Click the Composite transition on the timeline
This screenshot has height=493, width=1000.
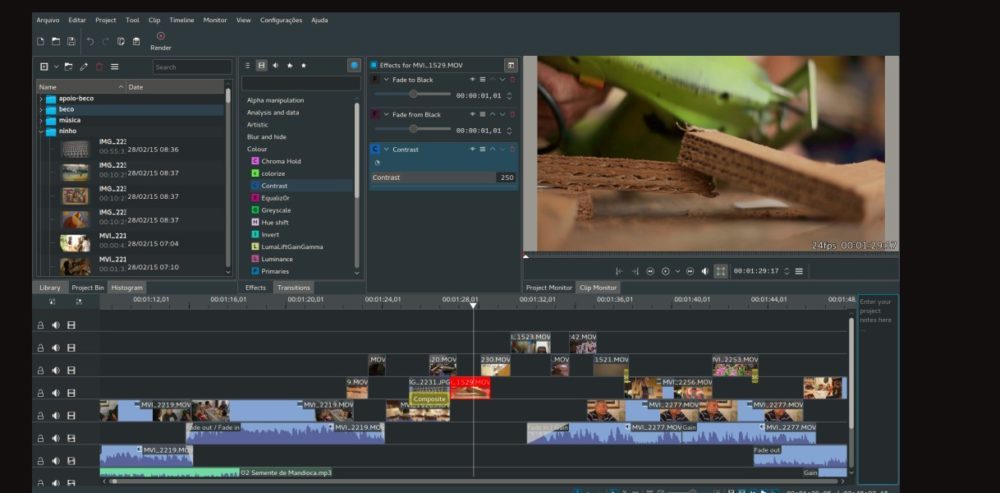pyautogui.click(x=429, y=399)
